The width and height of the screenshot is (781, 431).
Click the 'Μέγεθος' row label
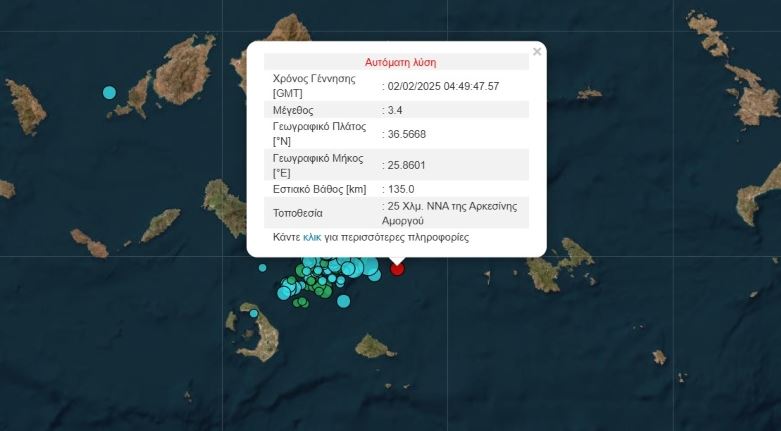click(294, 110)
